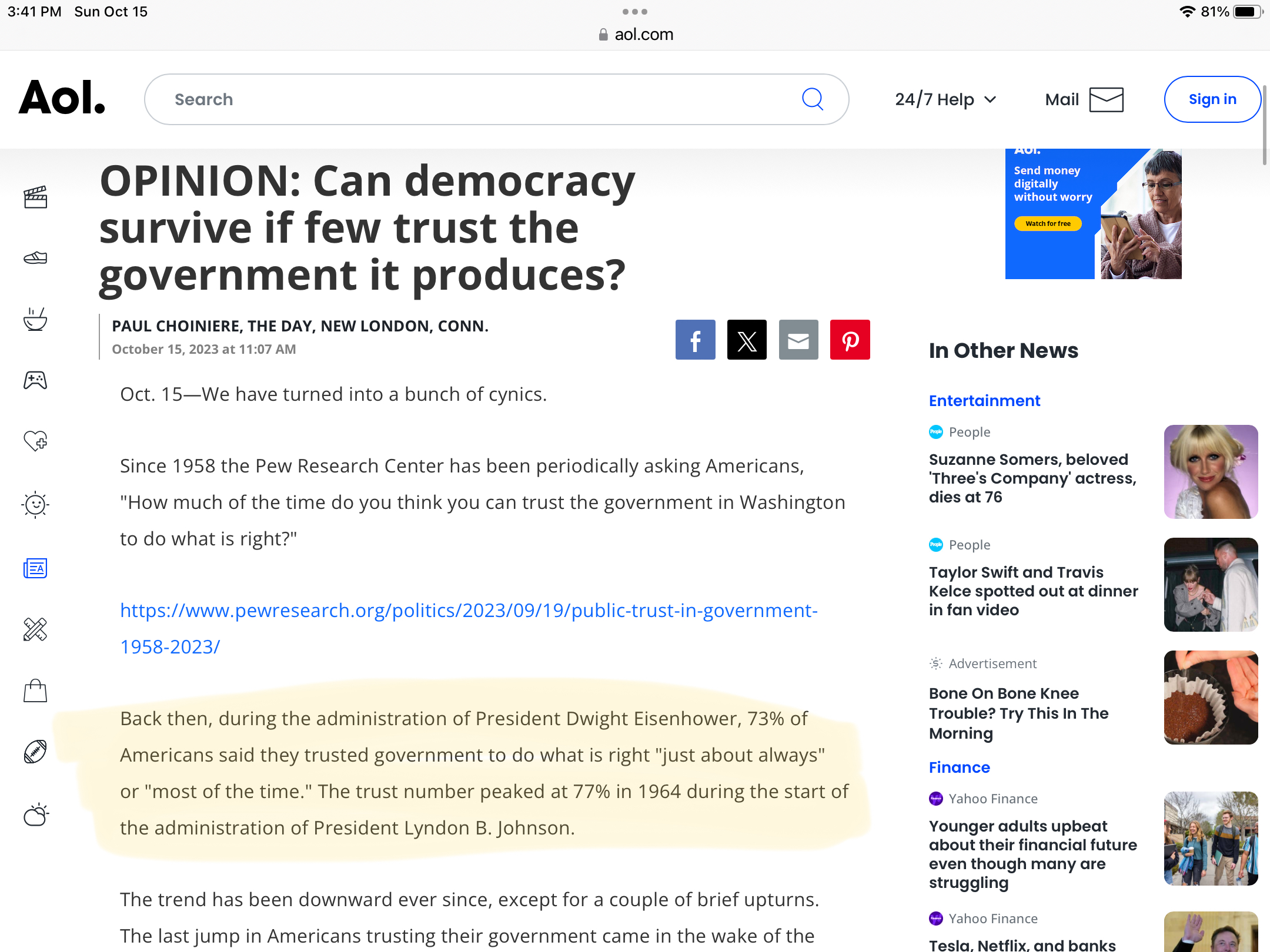Screen dimensions: 1270x952
Task: Open the Suzanne Somers thumbnail image
Action: (1211, 472)
